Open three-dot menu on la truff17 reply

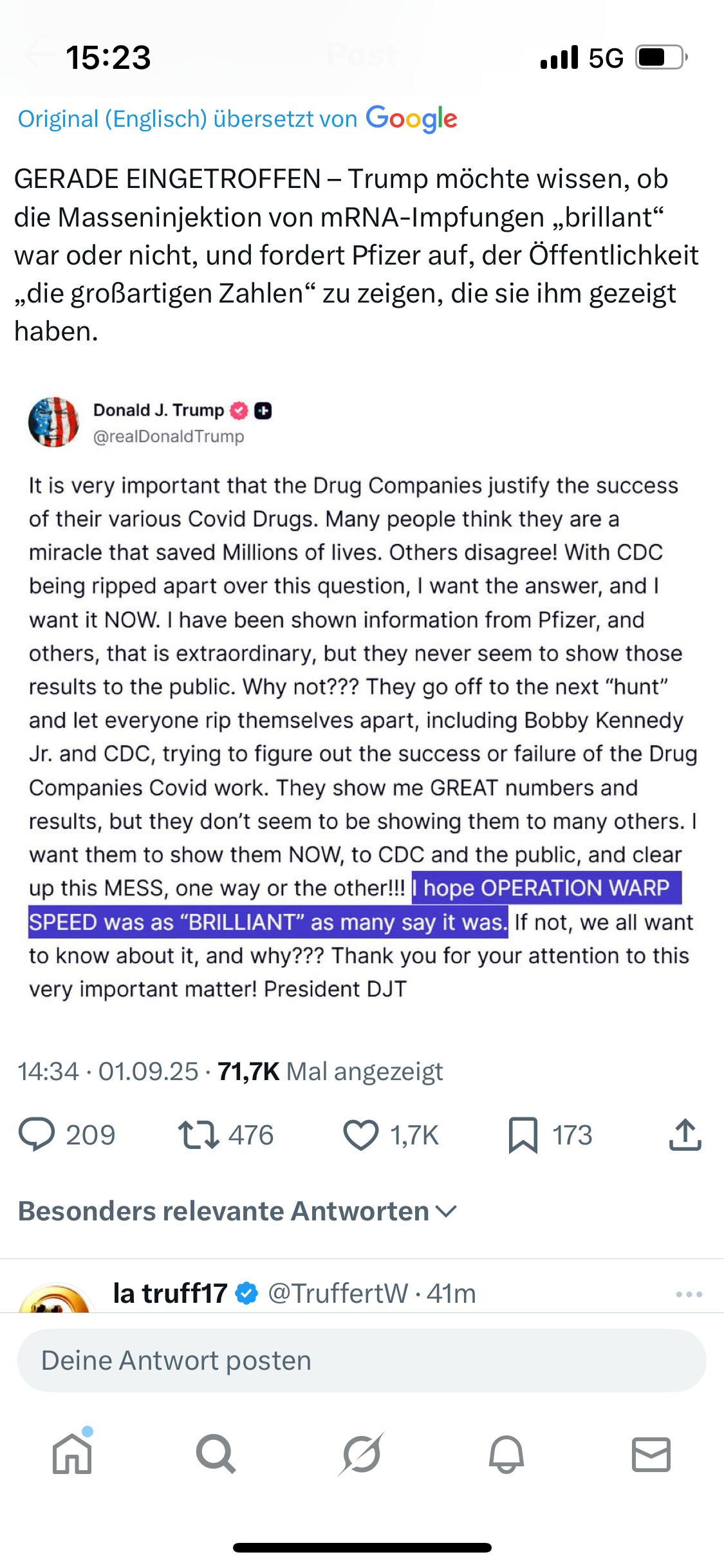pos(689,1294)
